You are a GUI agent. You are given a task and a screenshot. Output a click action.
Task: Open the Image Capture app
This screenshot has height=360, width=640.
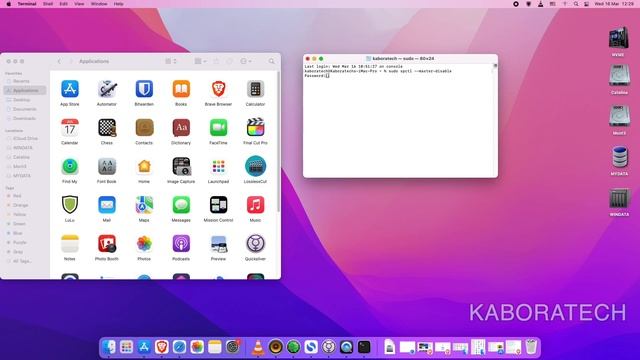[x=181, y=167]
